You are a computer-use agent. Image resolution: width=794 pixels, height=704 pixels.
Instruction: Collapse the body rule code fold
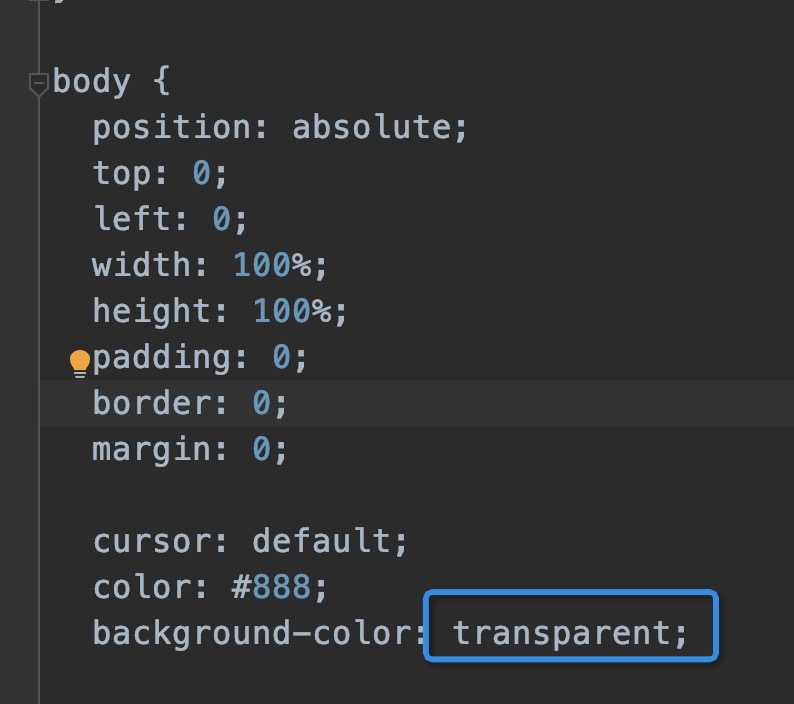(x=39, y=84)
